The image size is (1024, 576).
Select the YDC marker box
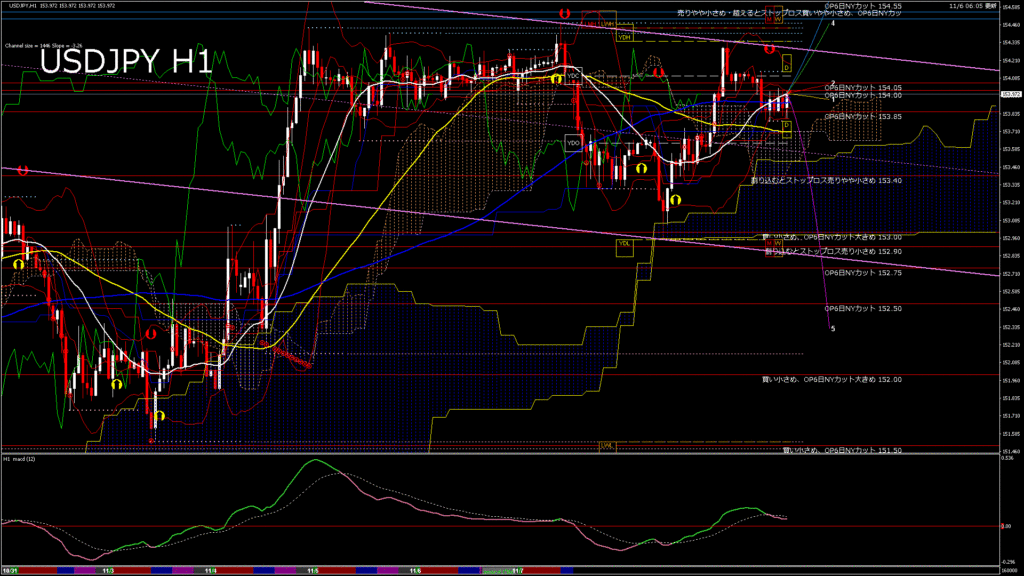(573, 75)
